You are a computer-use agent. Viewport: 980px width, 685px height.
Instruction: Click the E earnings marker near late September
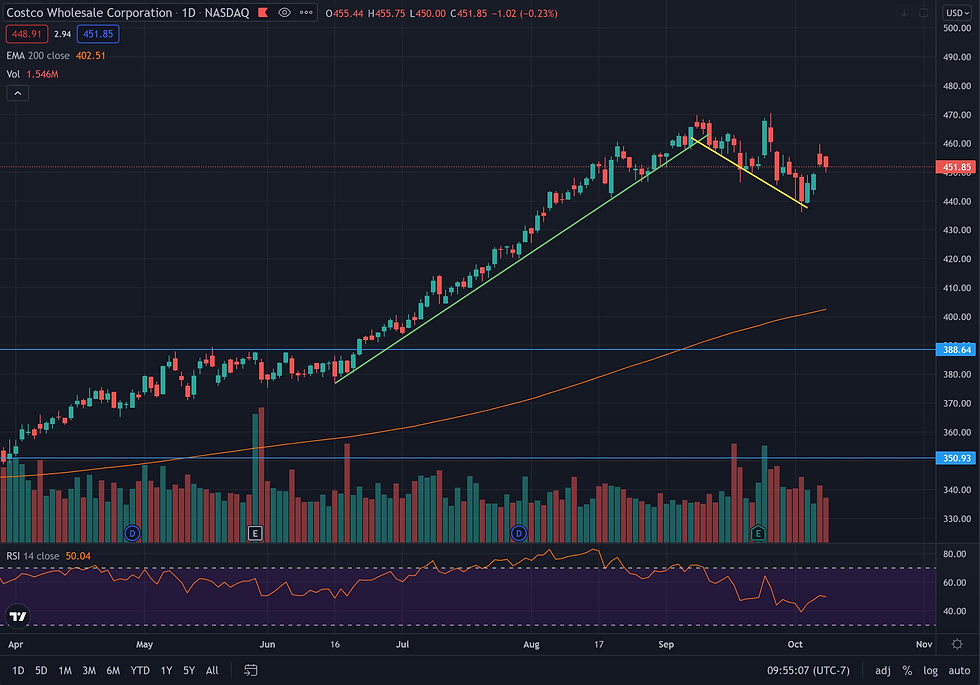pyautogui.click(x=758, y=533)
